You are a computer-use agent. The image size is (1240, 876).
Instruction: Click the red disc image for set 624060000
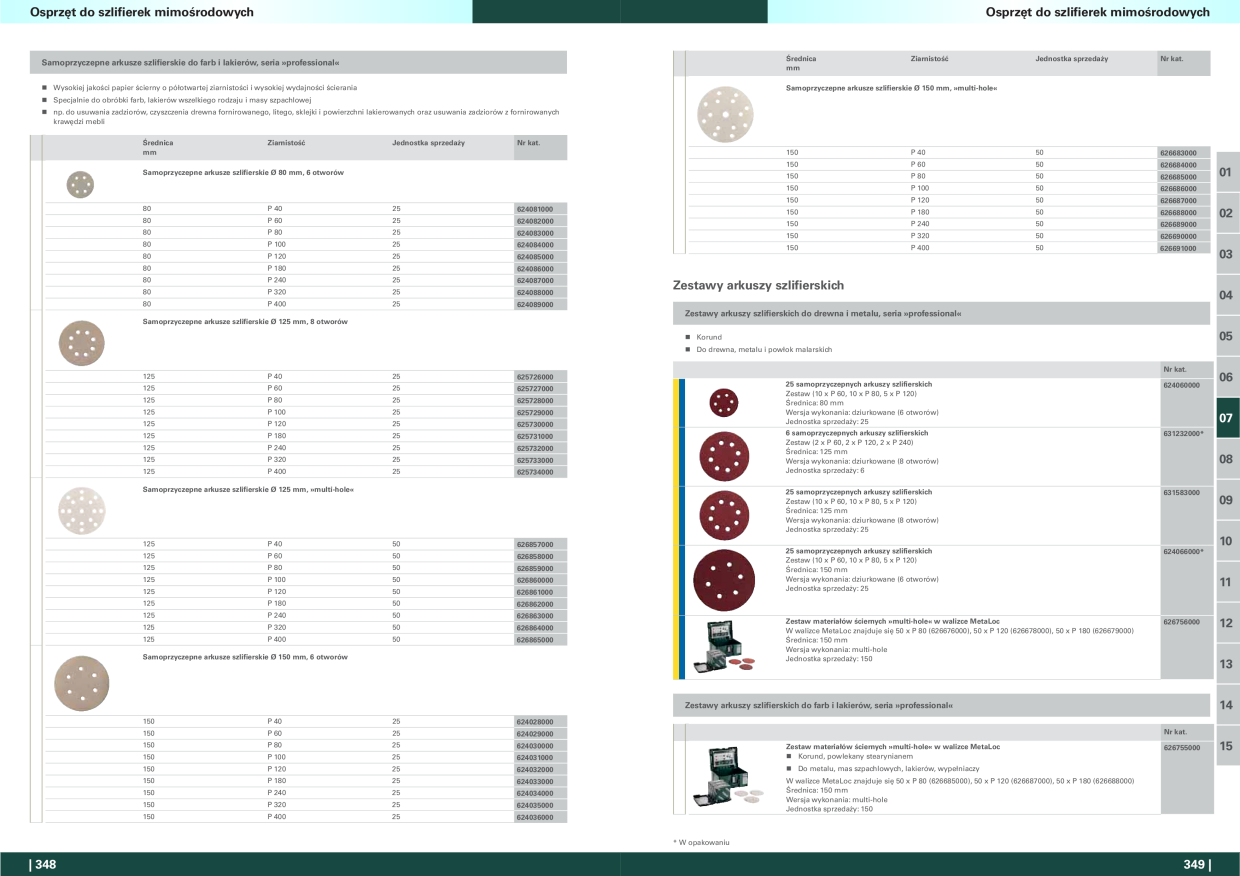pyautogui.click(x=723, y=403)
